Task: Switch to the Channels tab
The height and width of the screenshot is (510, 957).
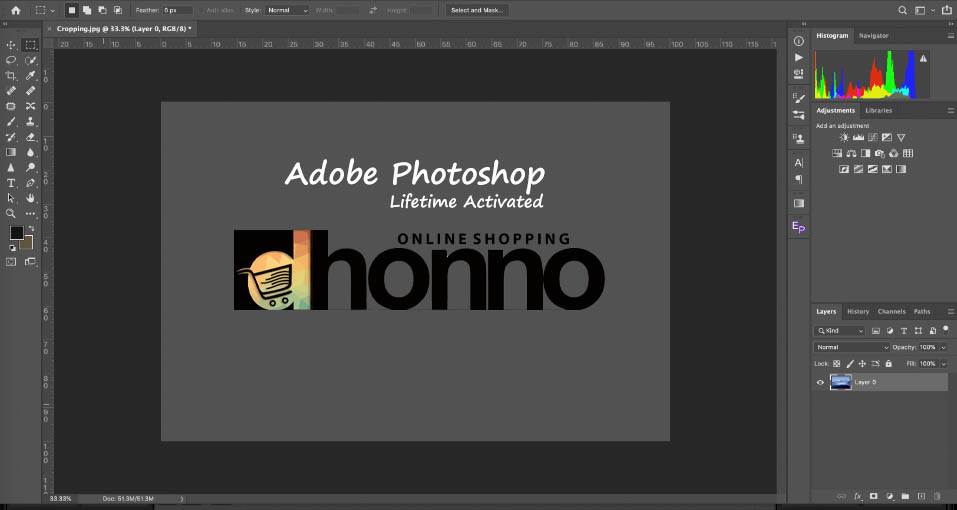Action: pyautogui.click(x=891, y=311)
